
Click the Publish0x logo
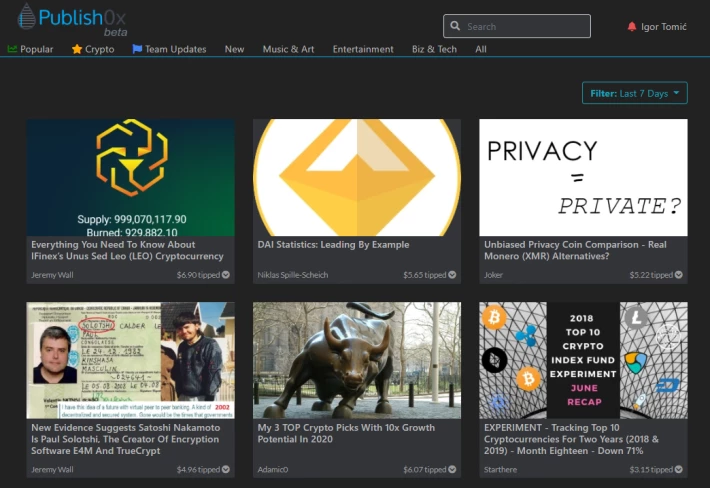pos(72,19)
